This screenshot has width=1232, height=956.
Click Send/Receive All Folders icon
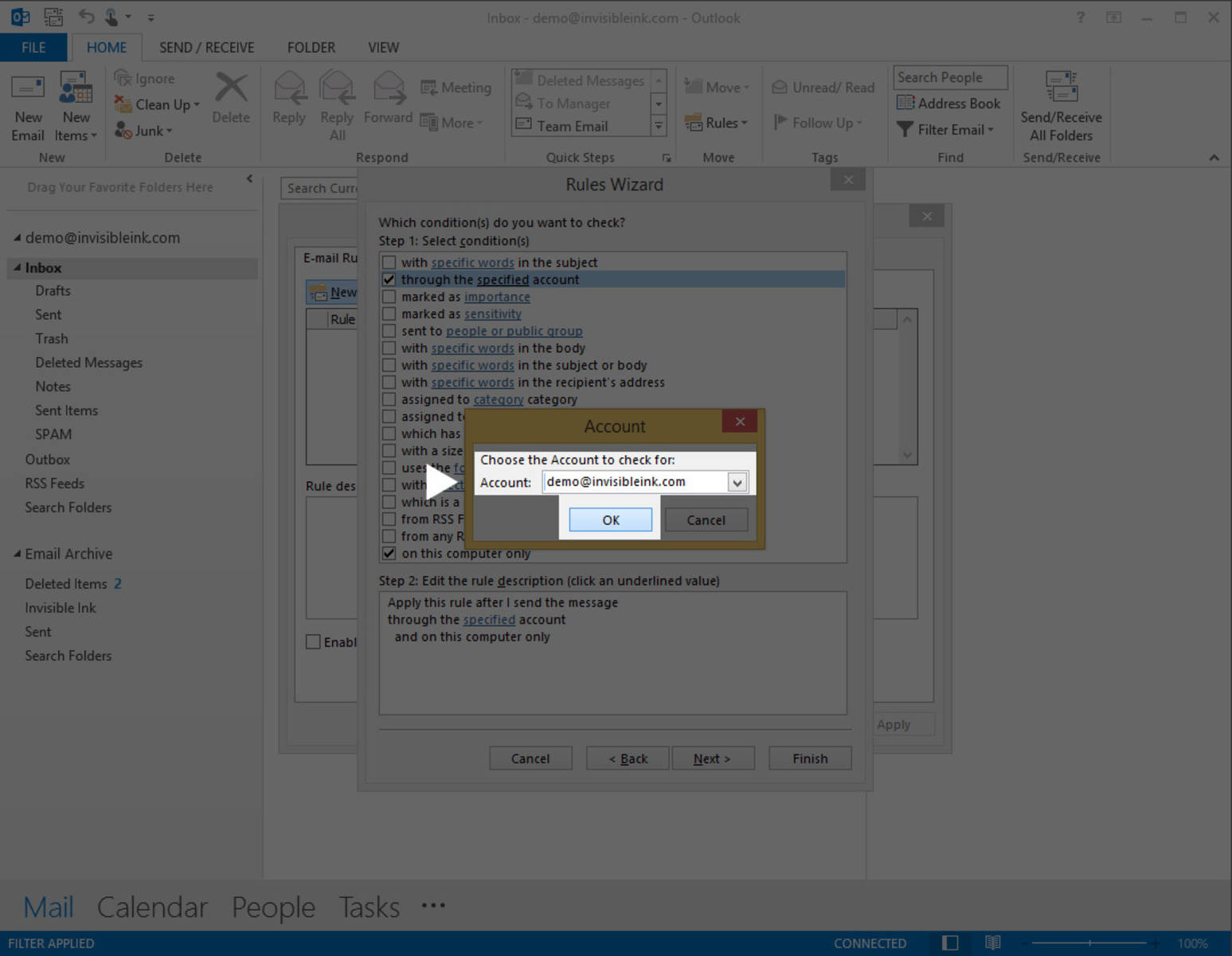(1062, 87)
